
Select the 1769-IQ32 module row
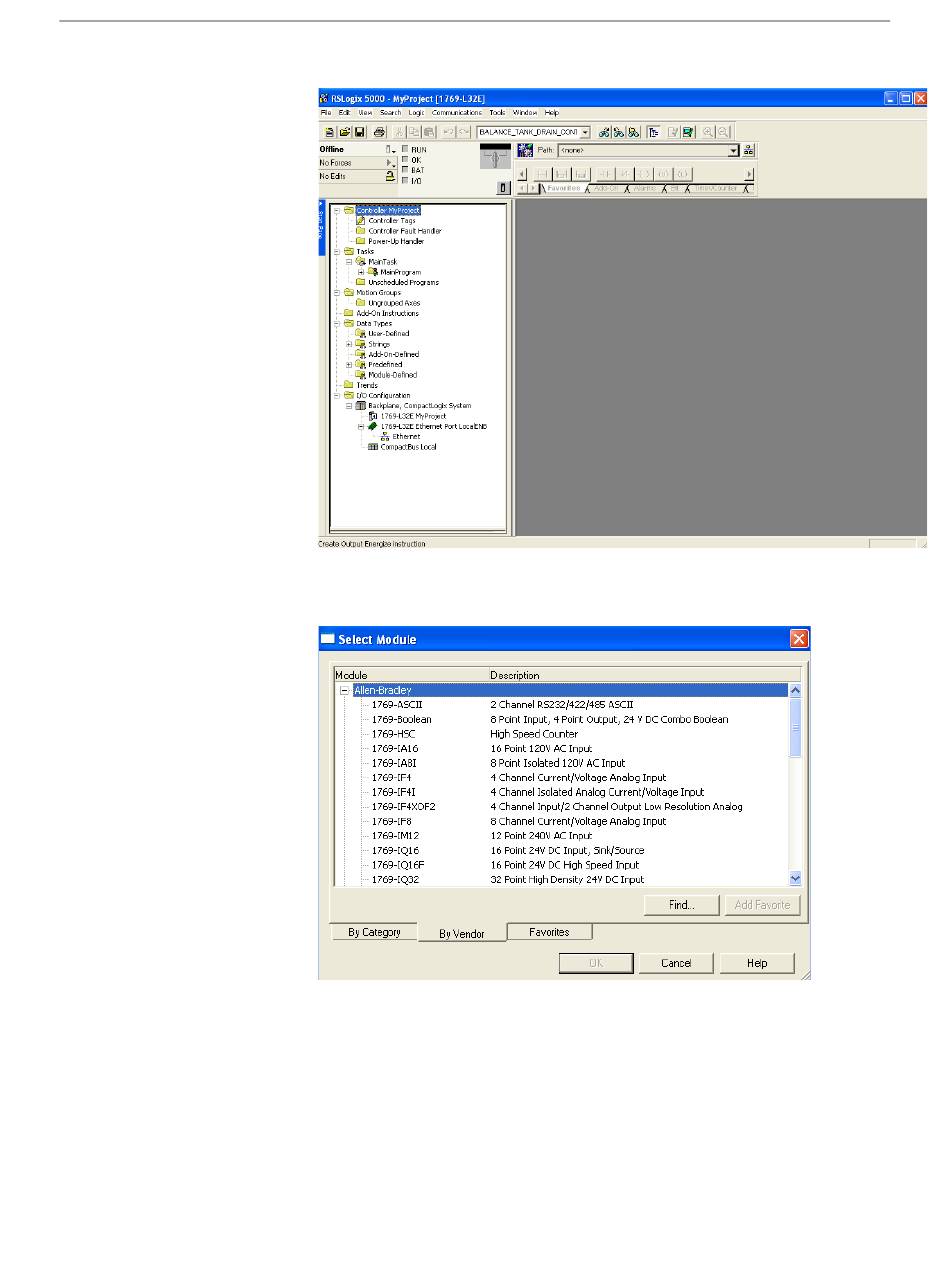561,879
